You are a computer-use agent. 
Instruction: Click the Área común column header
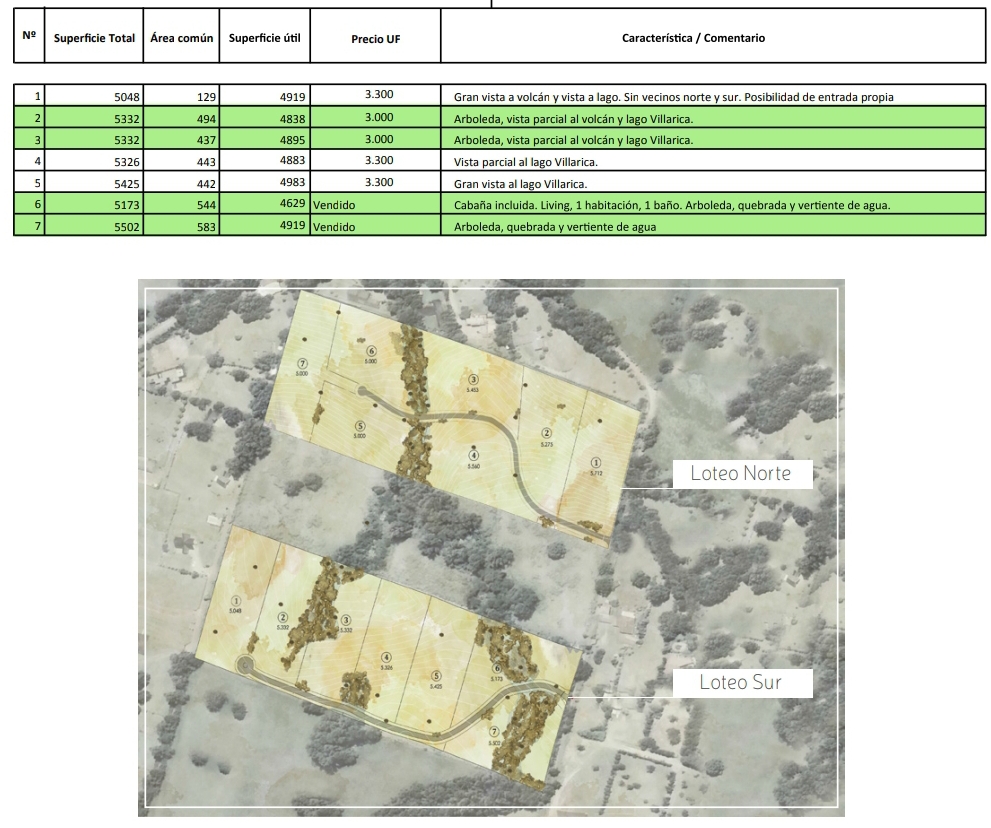(181, 38)
